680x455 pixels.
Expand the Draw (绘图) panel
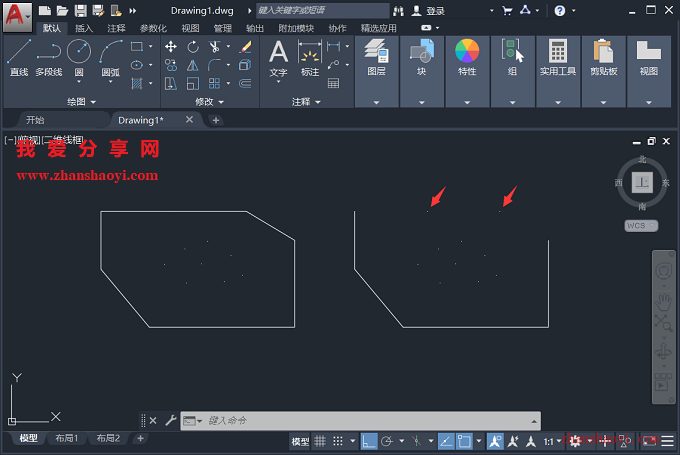81,102
